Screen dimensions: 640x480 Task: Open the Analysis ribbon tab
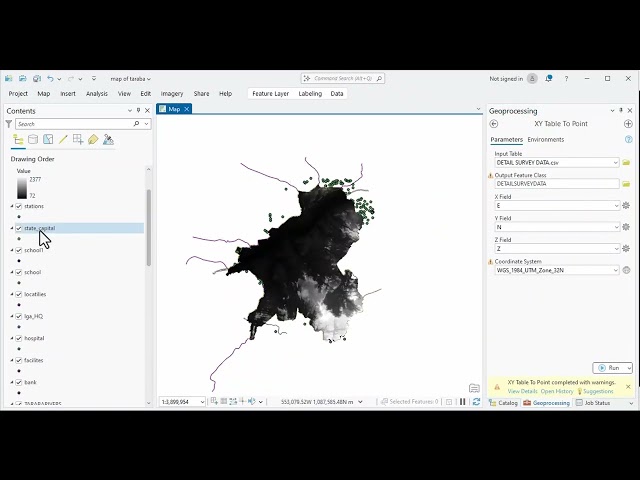coord(97,93)
